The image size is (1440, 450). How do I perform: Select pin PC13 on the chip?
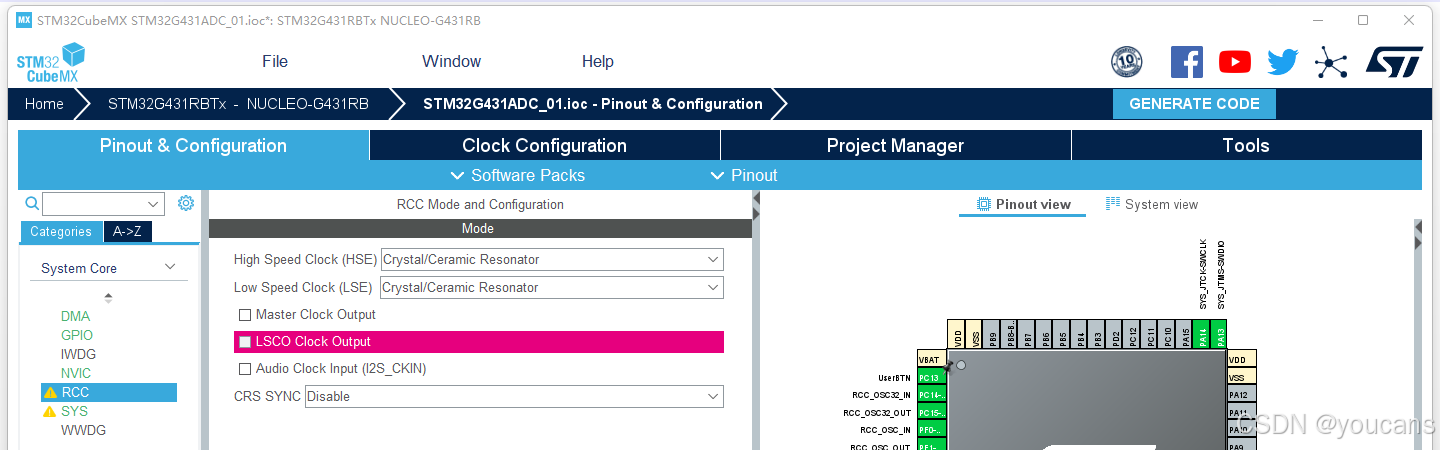pos(932,378)
